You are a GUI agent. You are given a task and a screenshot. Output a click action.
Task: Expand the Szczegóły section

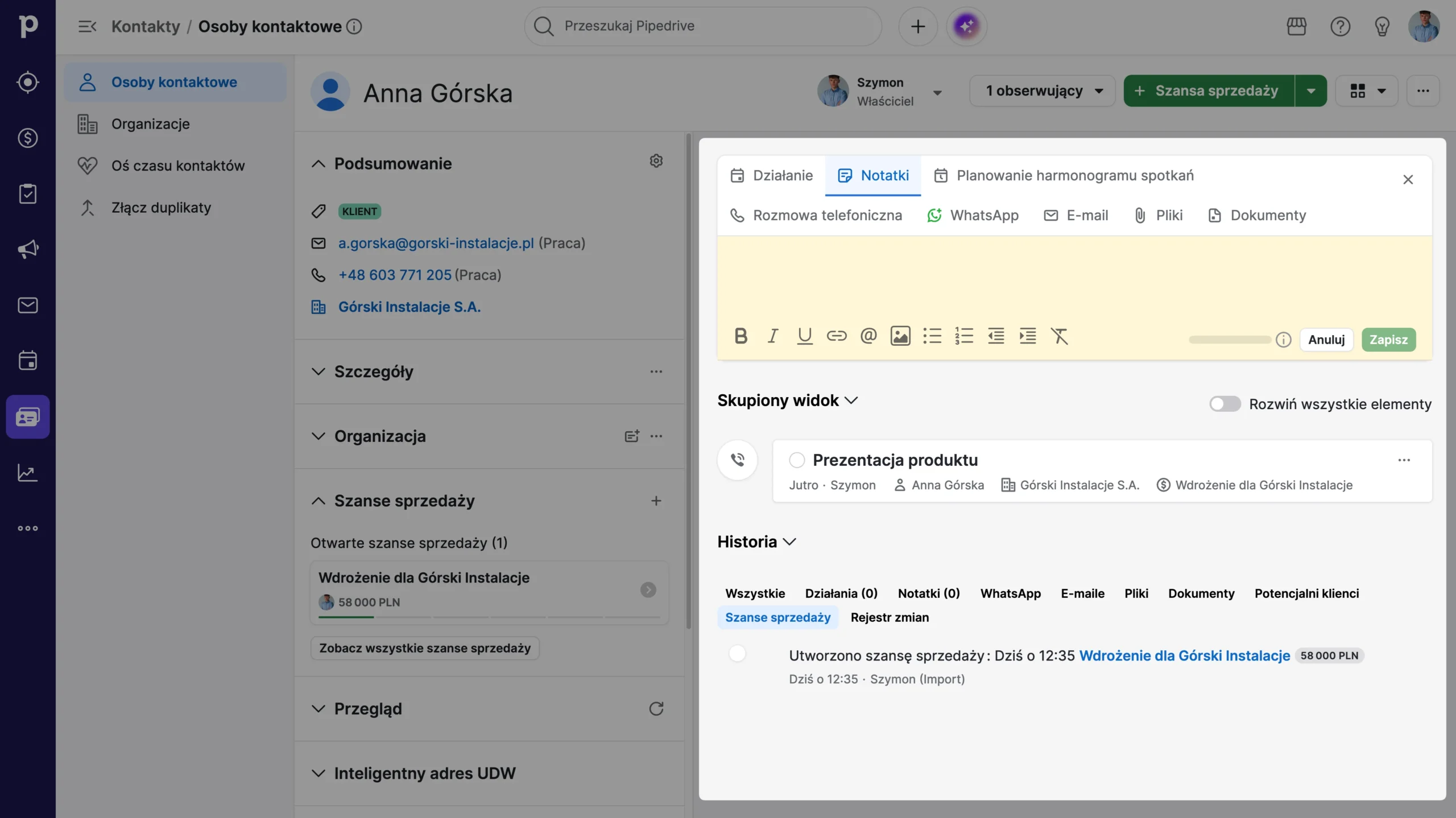tap(318, 371)
